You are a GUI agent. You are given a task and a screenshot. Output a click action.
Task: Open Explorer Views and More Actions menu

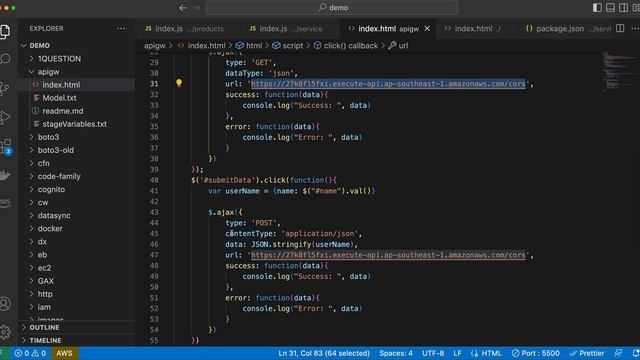(121, 29)
